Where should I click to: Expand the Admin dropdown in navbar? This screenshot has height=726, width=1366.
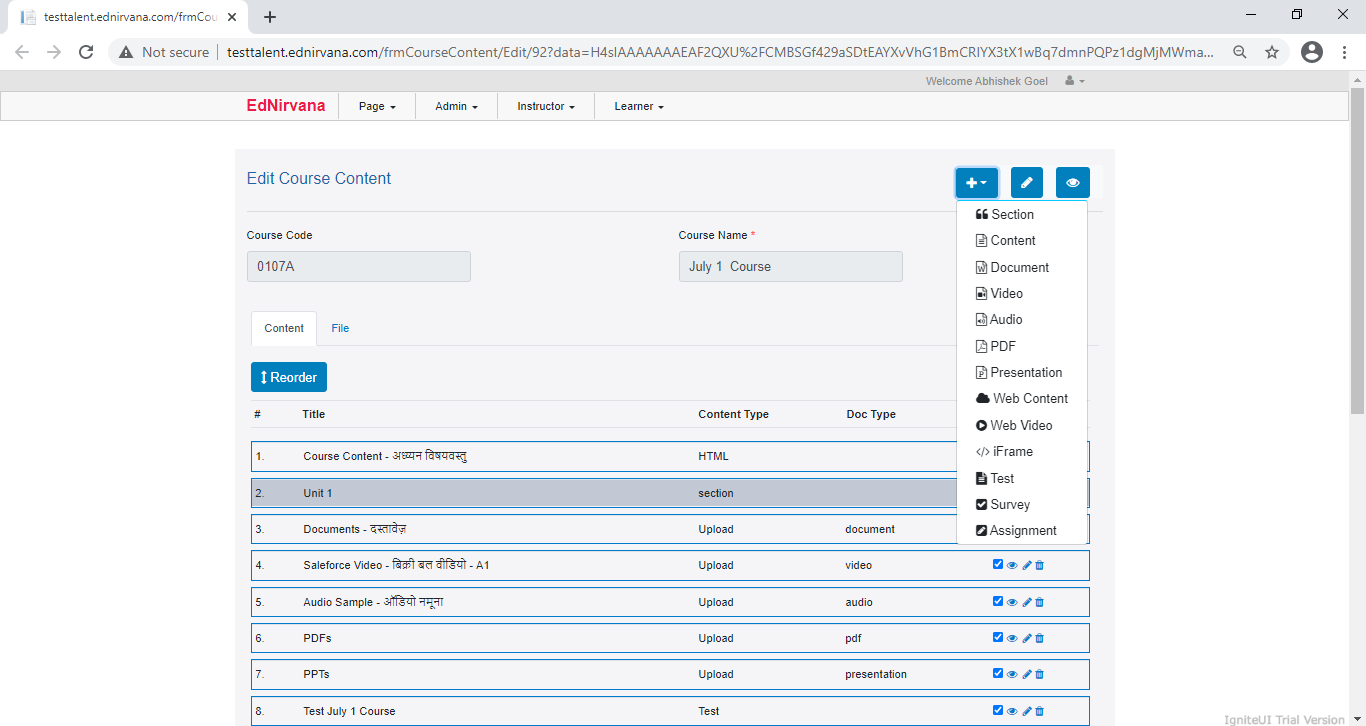[456, 106]
